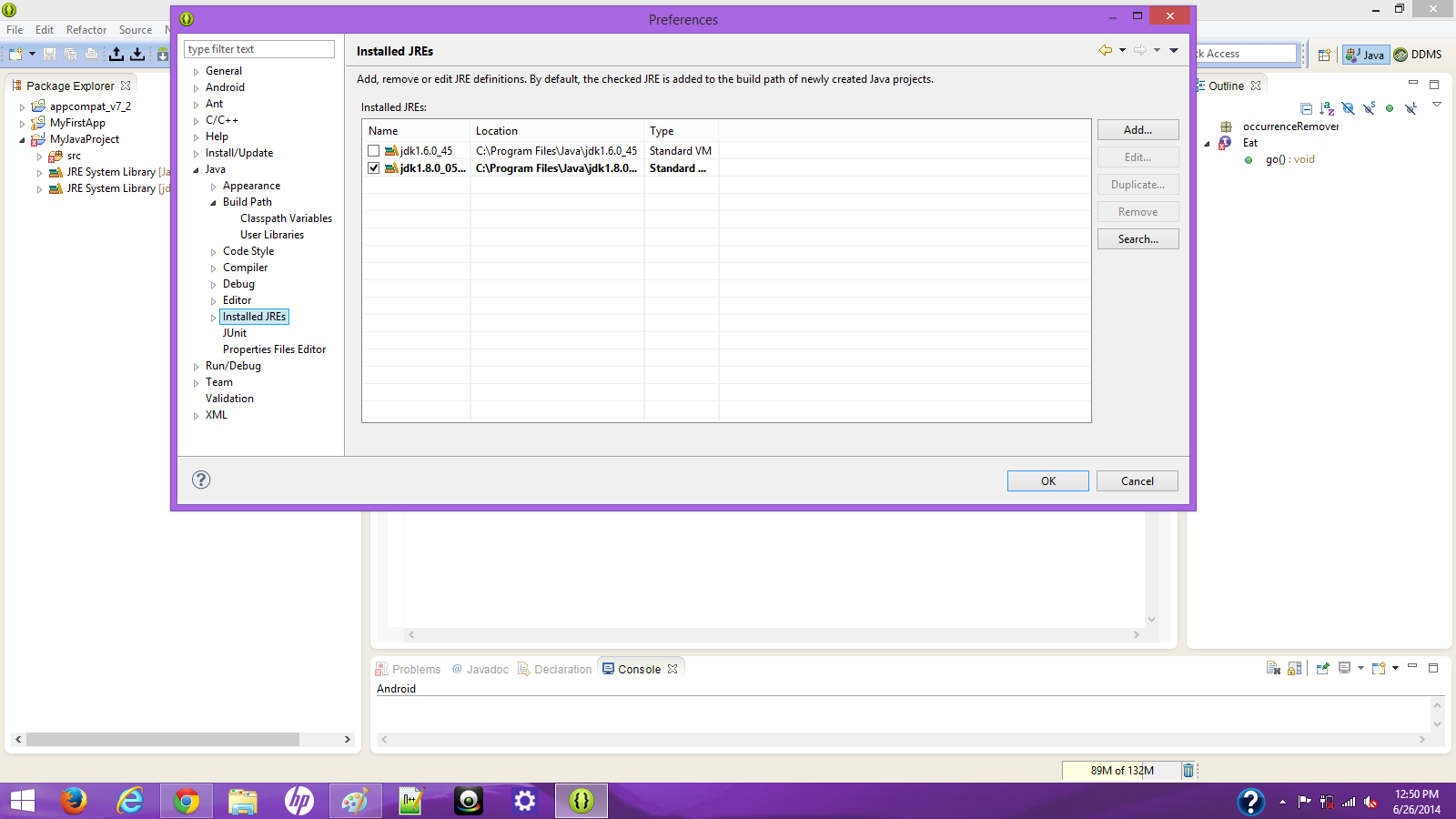
Task: Switch to DDMS perspective
Action: point(1418,55)
